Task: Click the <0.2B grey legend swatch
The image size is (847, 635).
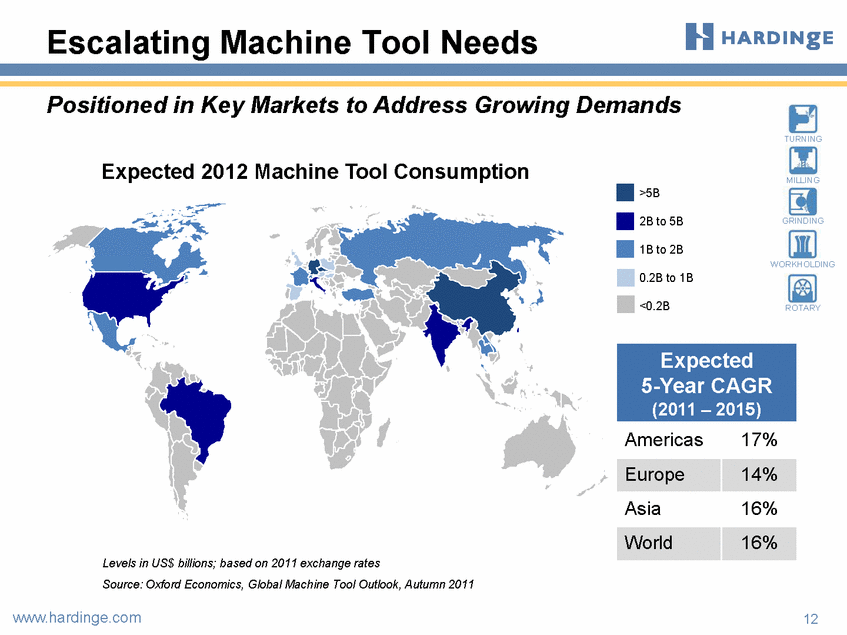Action: (625, 305)
